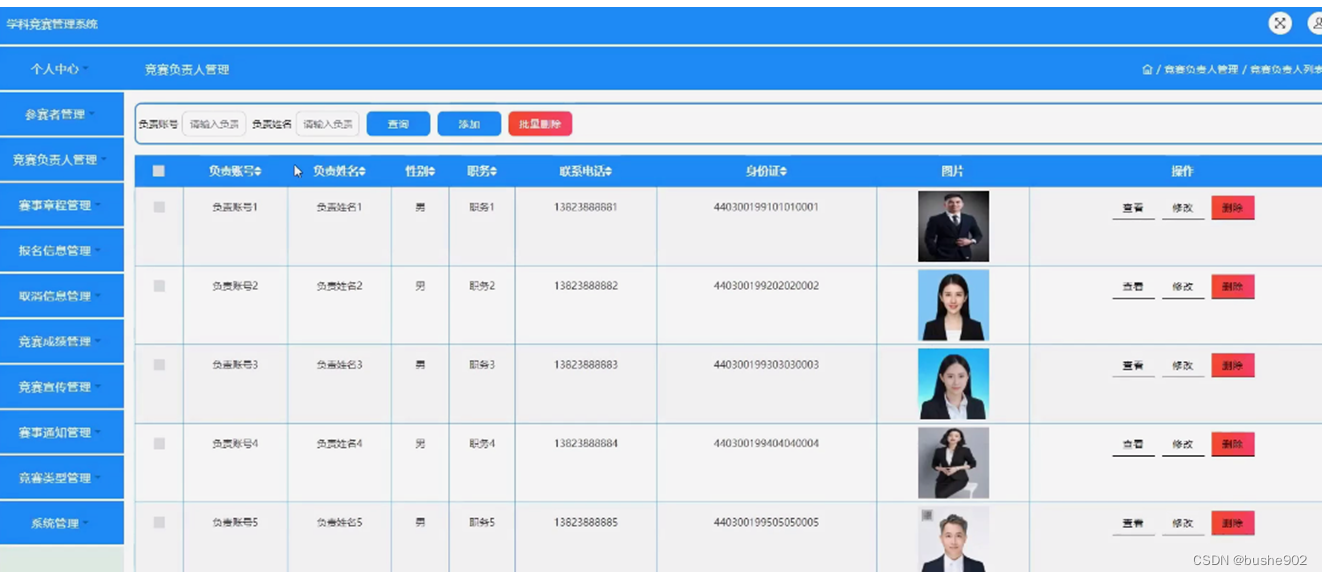Open photo thumbnail in 负责账号4 row
The height and width of the screenshot is (575, 1322).
pyautogui.click(x=953, y=463)
